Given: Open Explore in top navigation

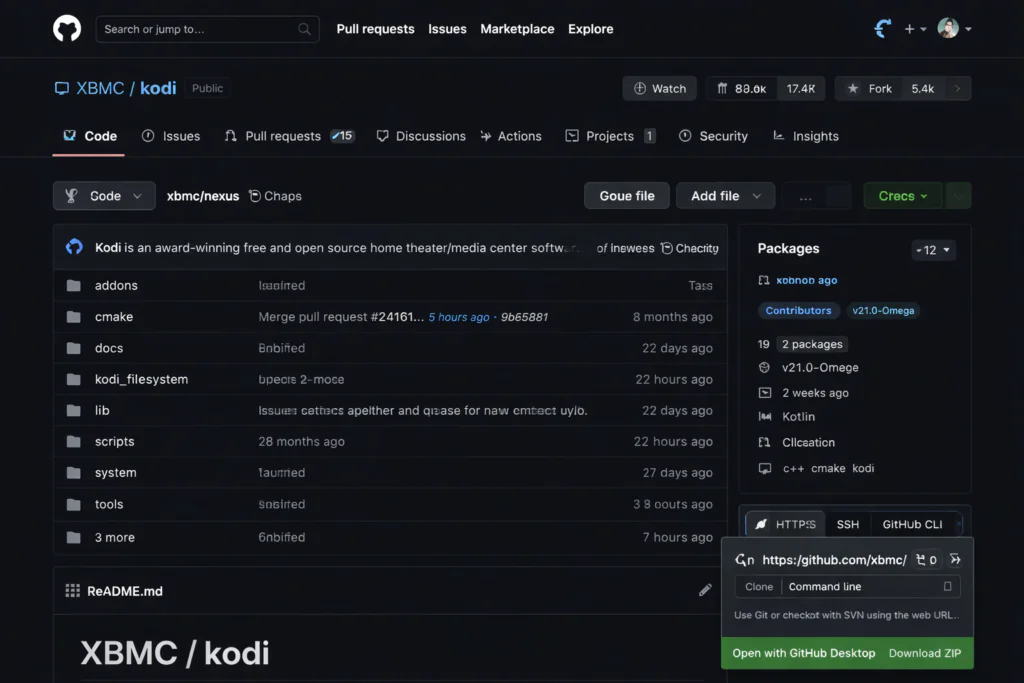Looking at the screenshot, I should click(590, 29).
